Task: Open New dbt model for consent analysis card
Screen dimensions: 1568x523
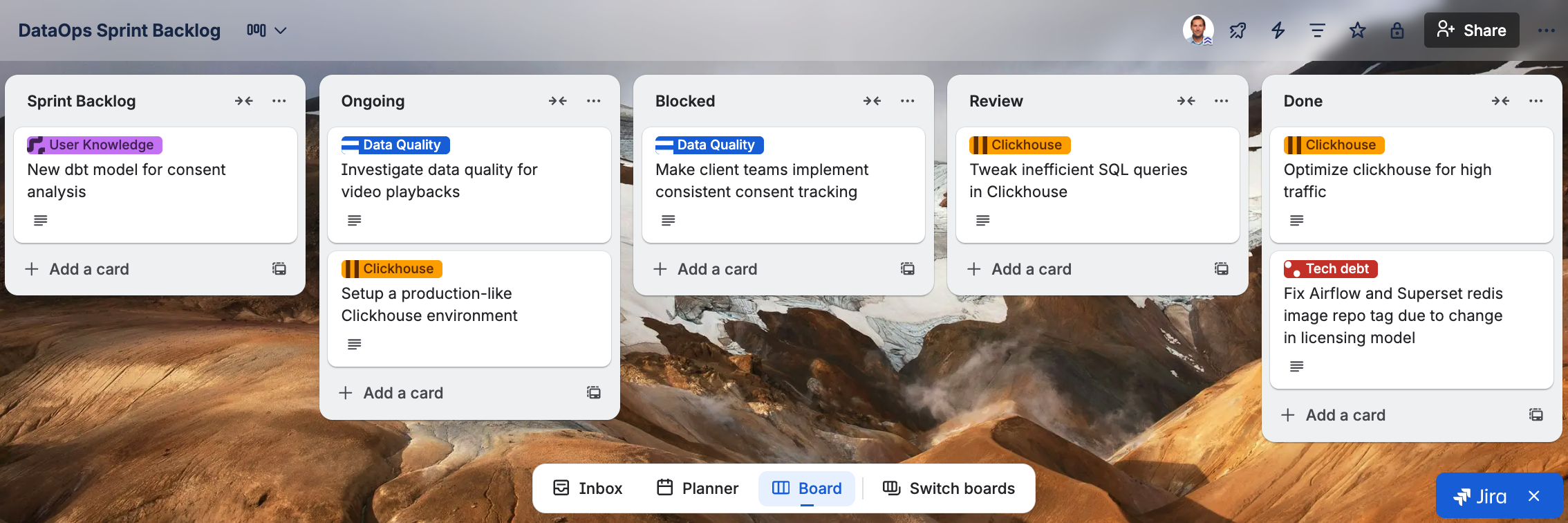Action: (x=156, y=185)
